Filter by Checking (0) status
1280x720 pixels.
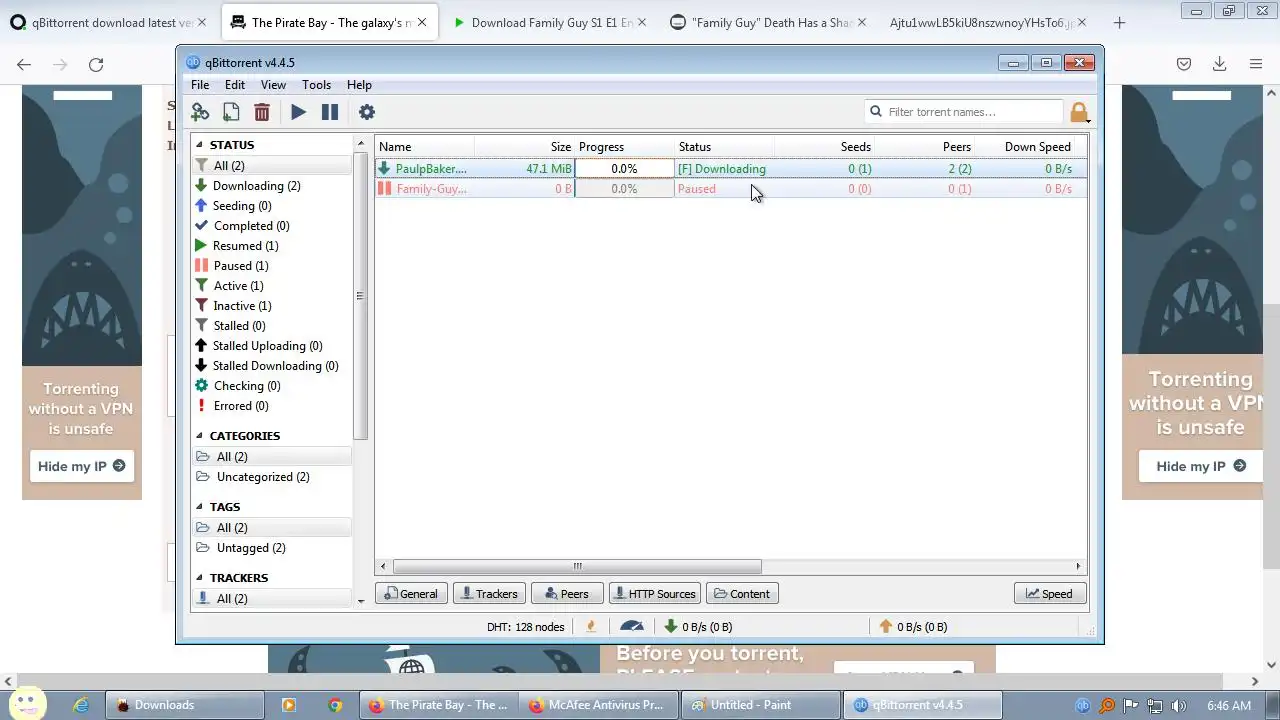246,385
